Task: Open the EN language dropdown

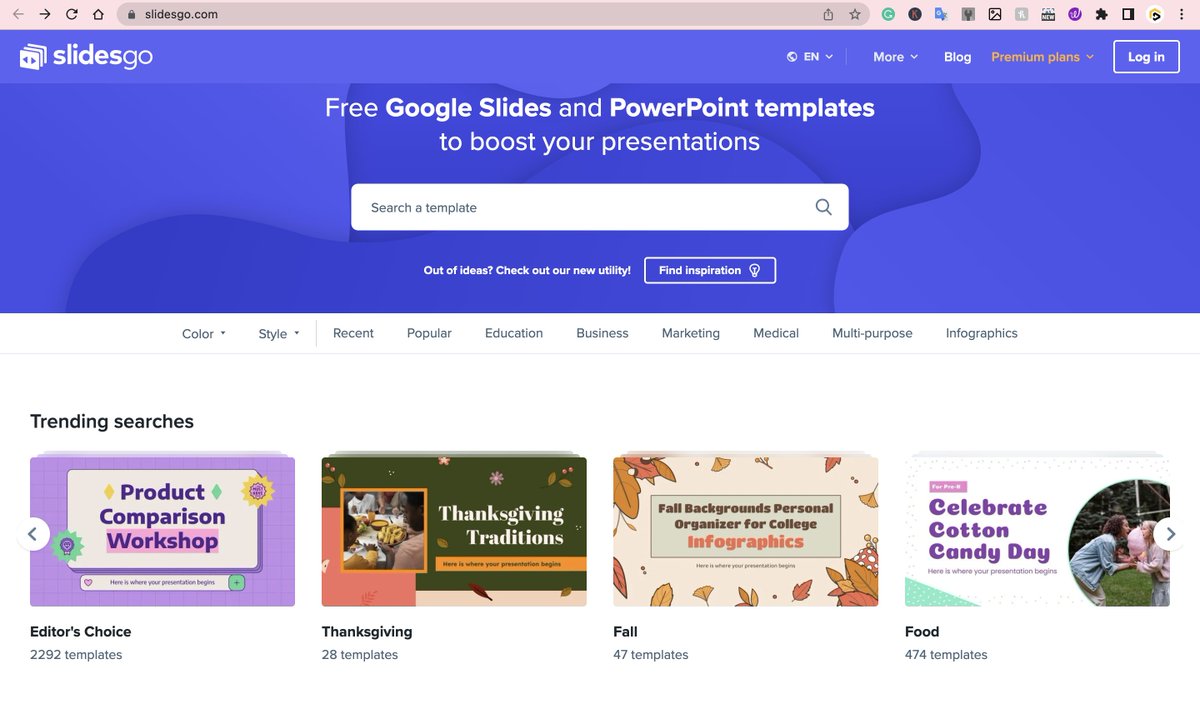Action: click(x=810, y=57)
